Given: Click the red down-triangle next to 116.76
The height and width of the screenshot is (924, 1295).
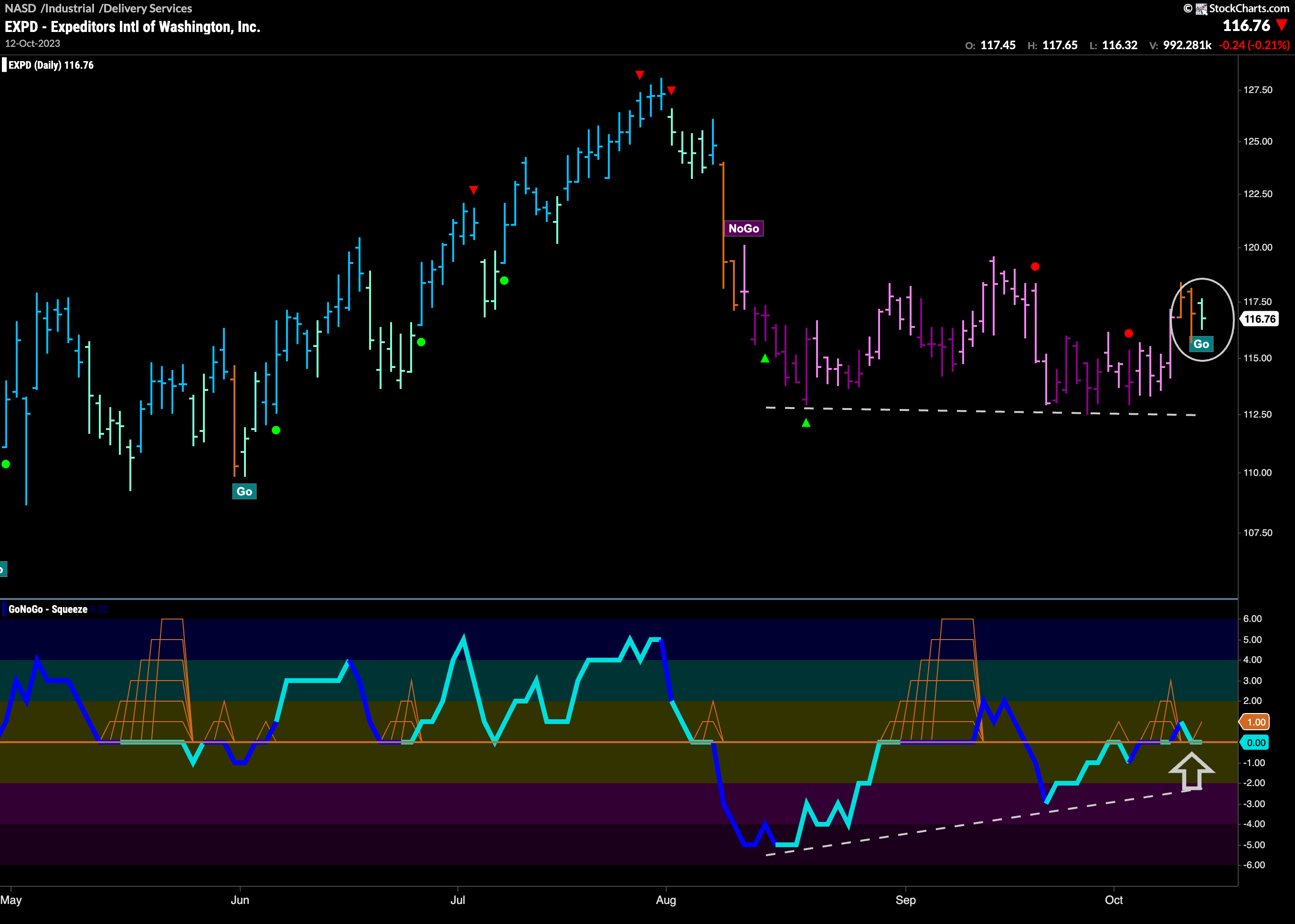Looking at the screenshot, I should (x=1282, y=25).
